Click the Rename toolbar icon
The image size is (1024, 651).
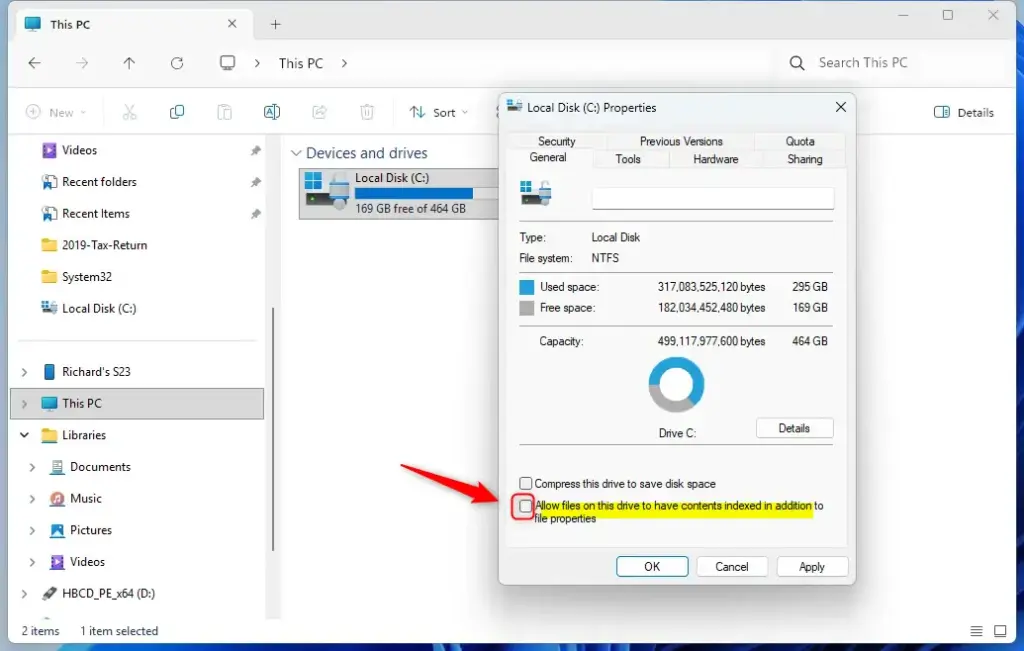point(272,112)
